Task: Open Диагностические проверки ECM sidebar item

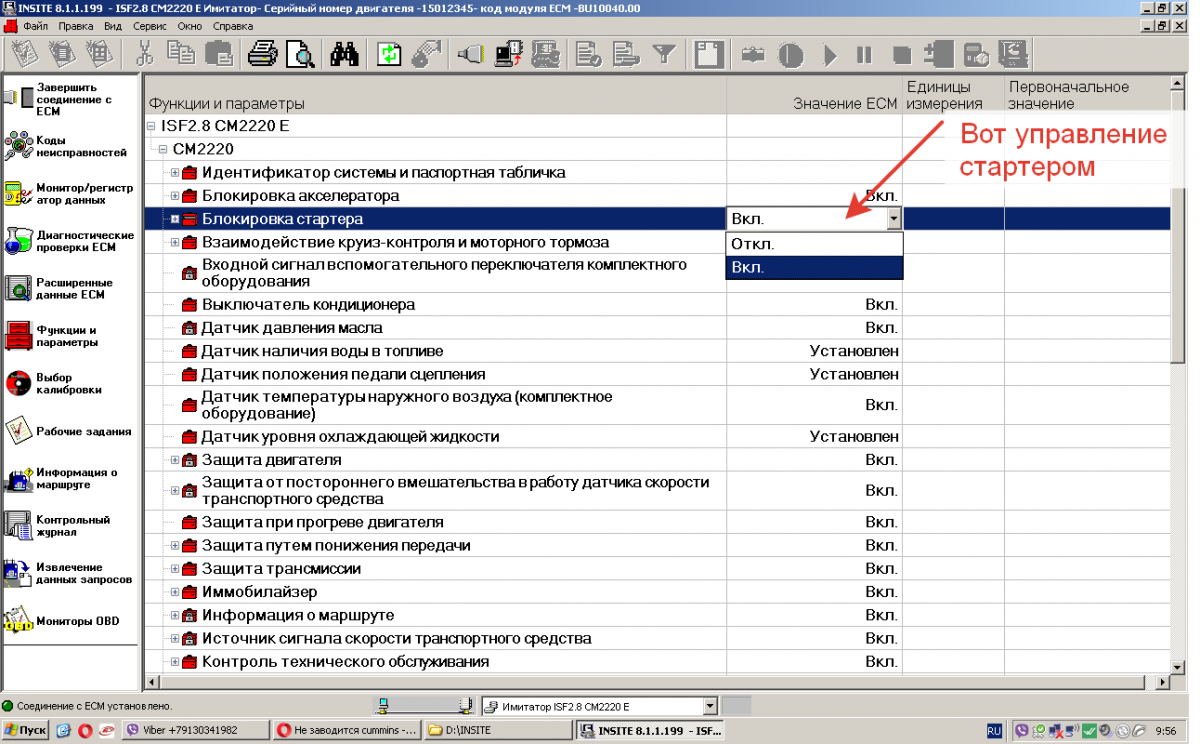Action: (68, 240)
